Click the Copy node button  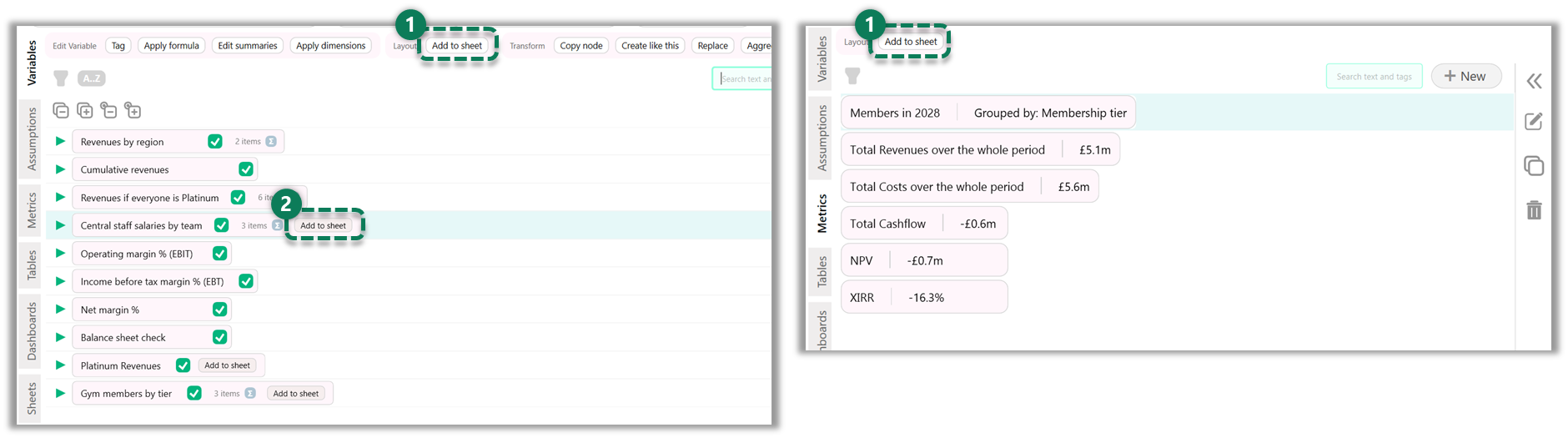(581, 46)
